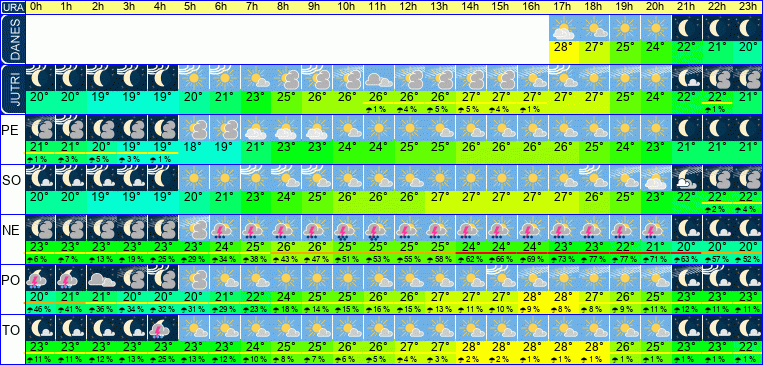Select the PO day row label
763x365 pixels.
pyautogui.click(x=10, y=281)
